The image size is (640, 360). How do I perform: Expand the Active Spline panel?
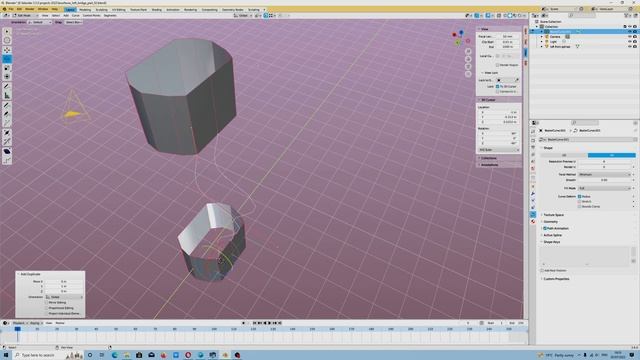click(552, 235)
